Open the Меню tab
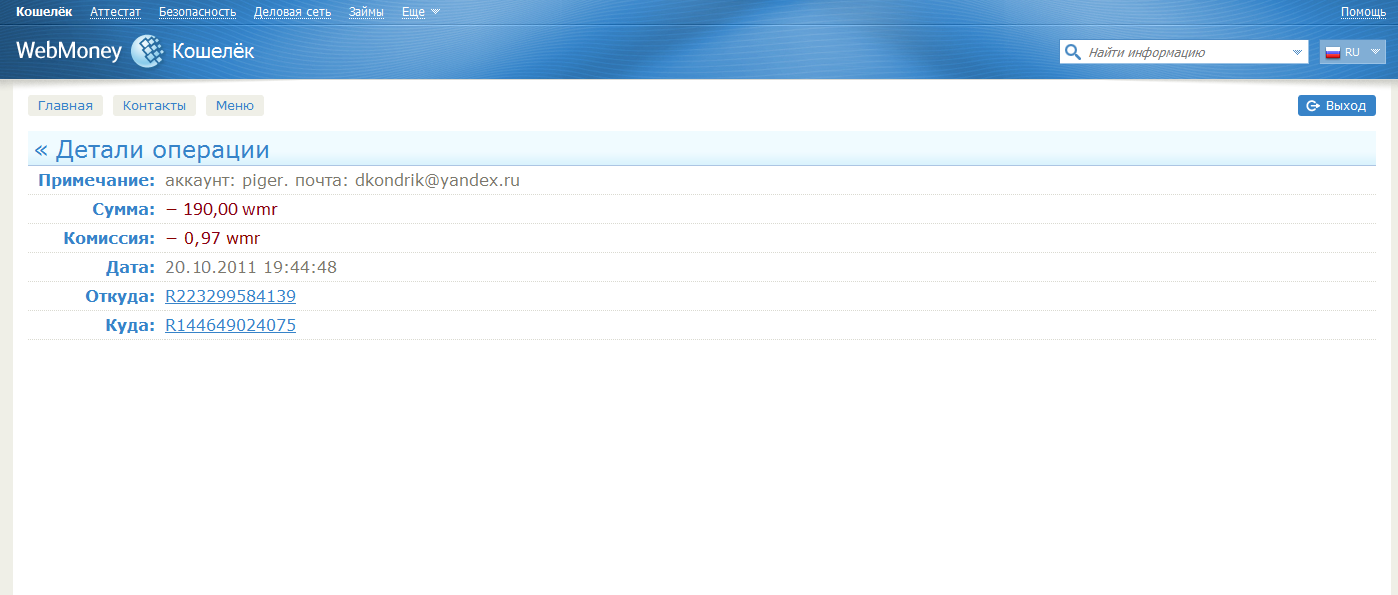 coord(235,106)
